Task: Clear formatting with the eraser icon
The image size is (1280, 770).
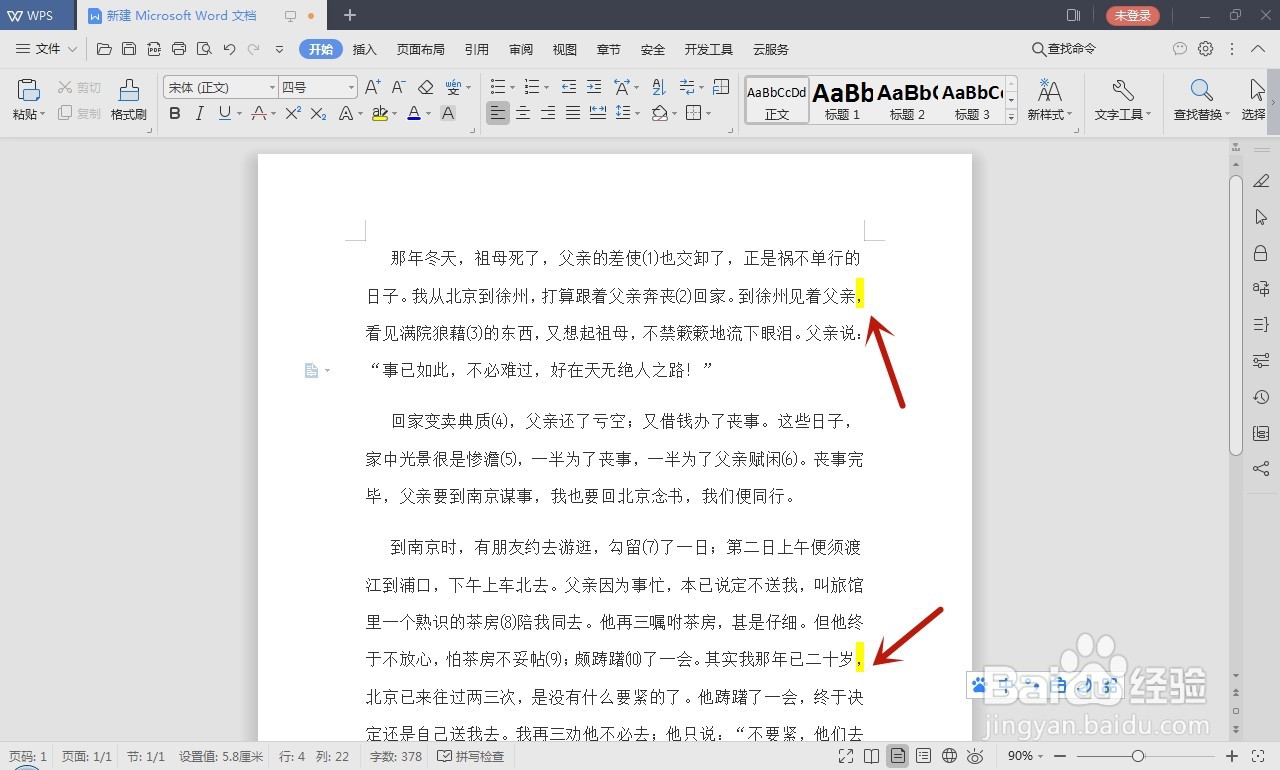Action: (x=426, y=88)
